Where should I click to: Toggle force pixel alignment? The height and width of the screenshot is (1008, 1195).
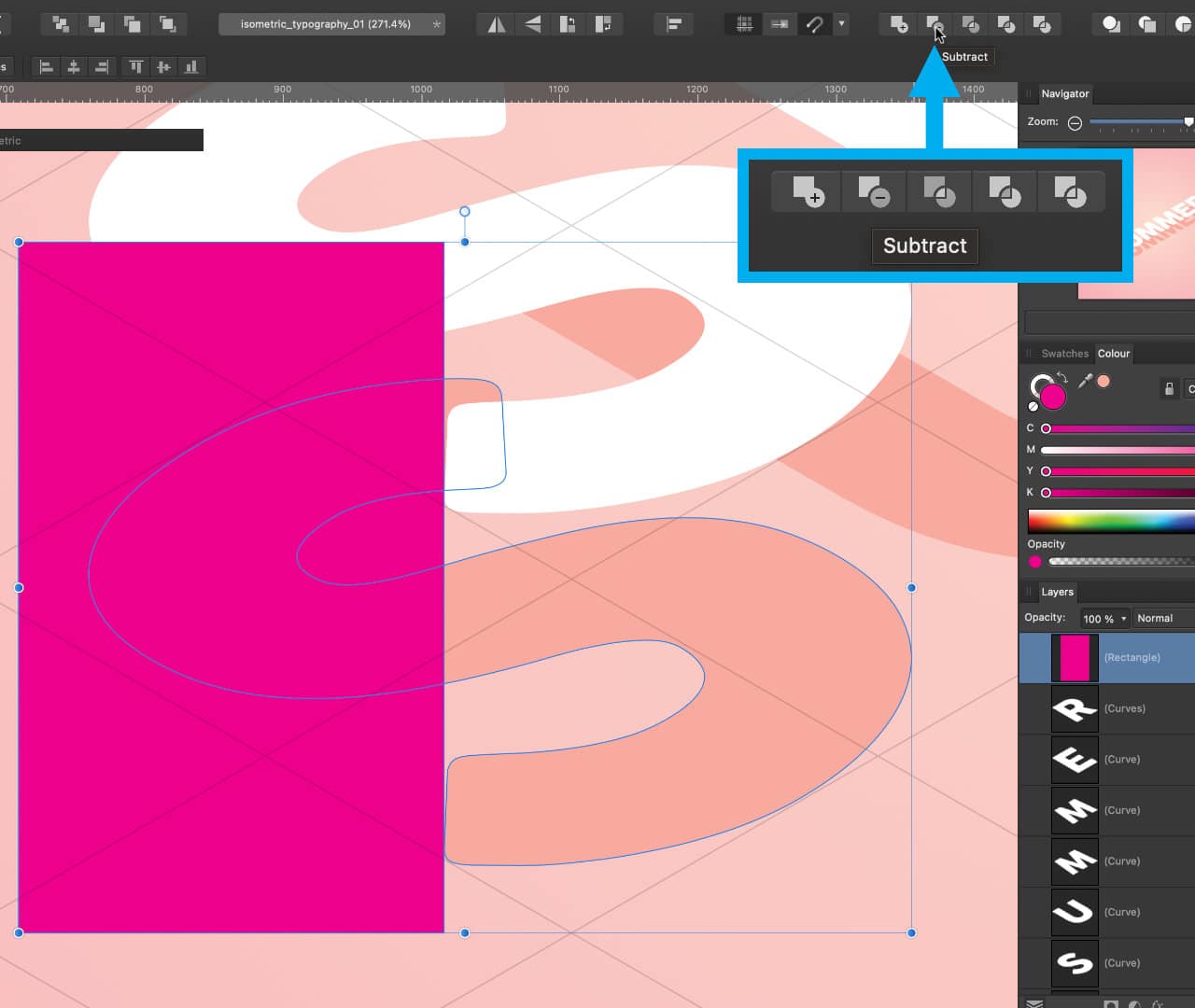click(x=780, y=24)
